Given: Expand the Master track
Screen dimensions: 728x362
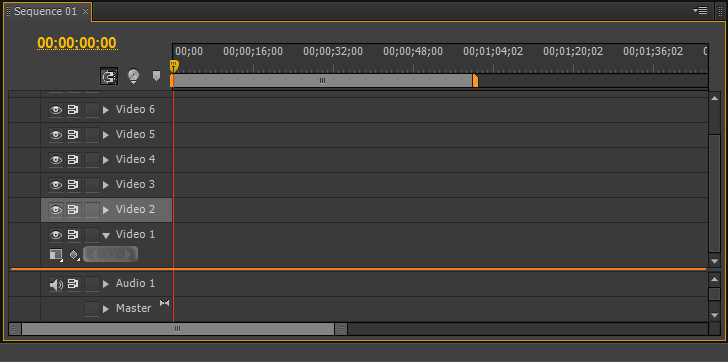Looking at the screenshot, I should pyautogui.click(x=106, y=309).
